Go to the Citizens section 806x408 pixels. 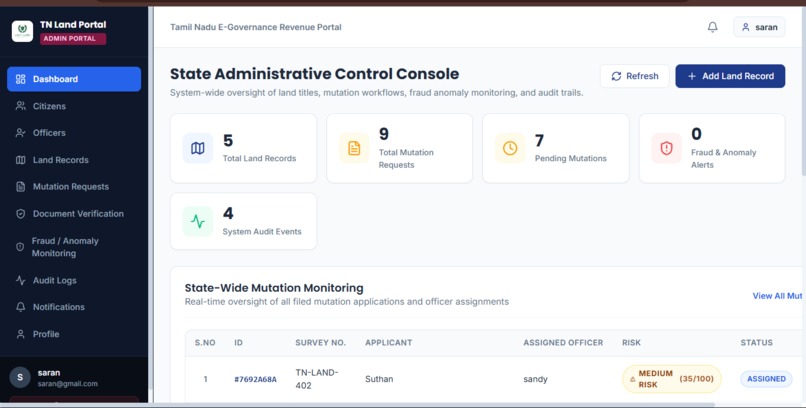click(74, 106)
